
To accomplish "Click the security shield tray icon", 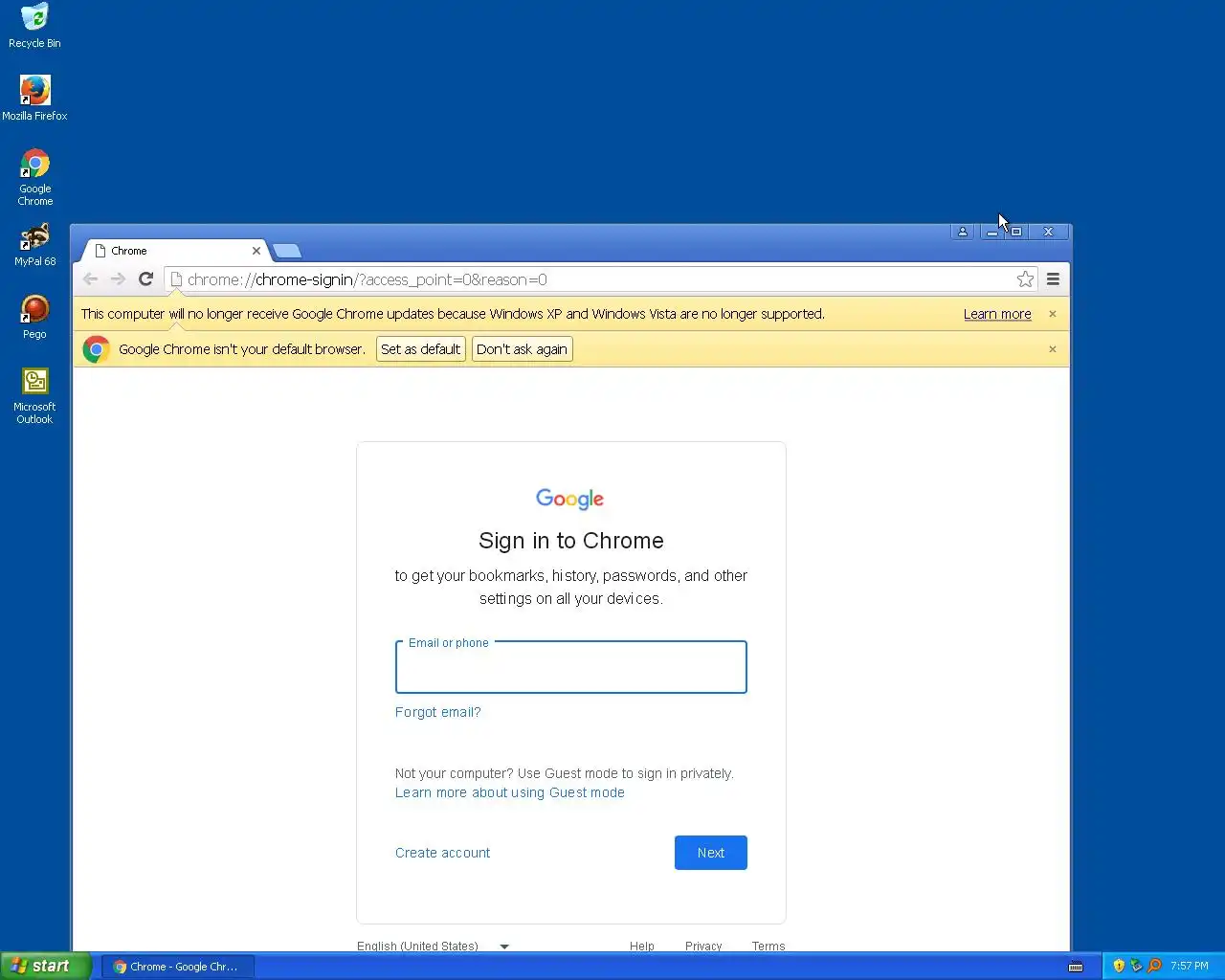I will click(1119, 966).
